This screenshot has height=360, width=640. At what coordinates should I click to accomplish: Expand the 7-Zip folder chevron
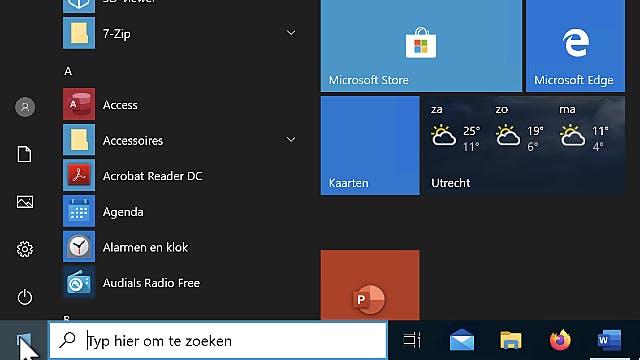[x=291, y=33]
